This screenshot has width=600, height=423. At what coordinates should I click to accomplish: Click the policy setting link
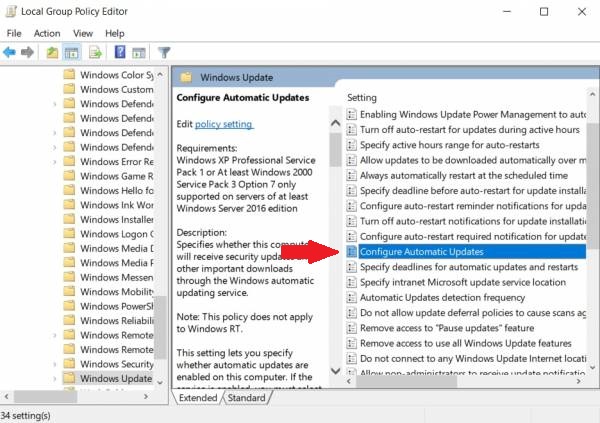(x=224, y=124)
